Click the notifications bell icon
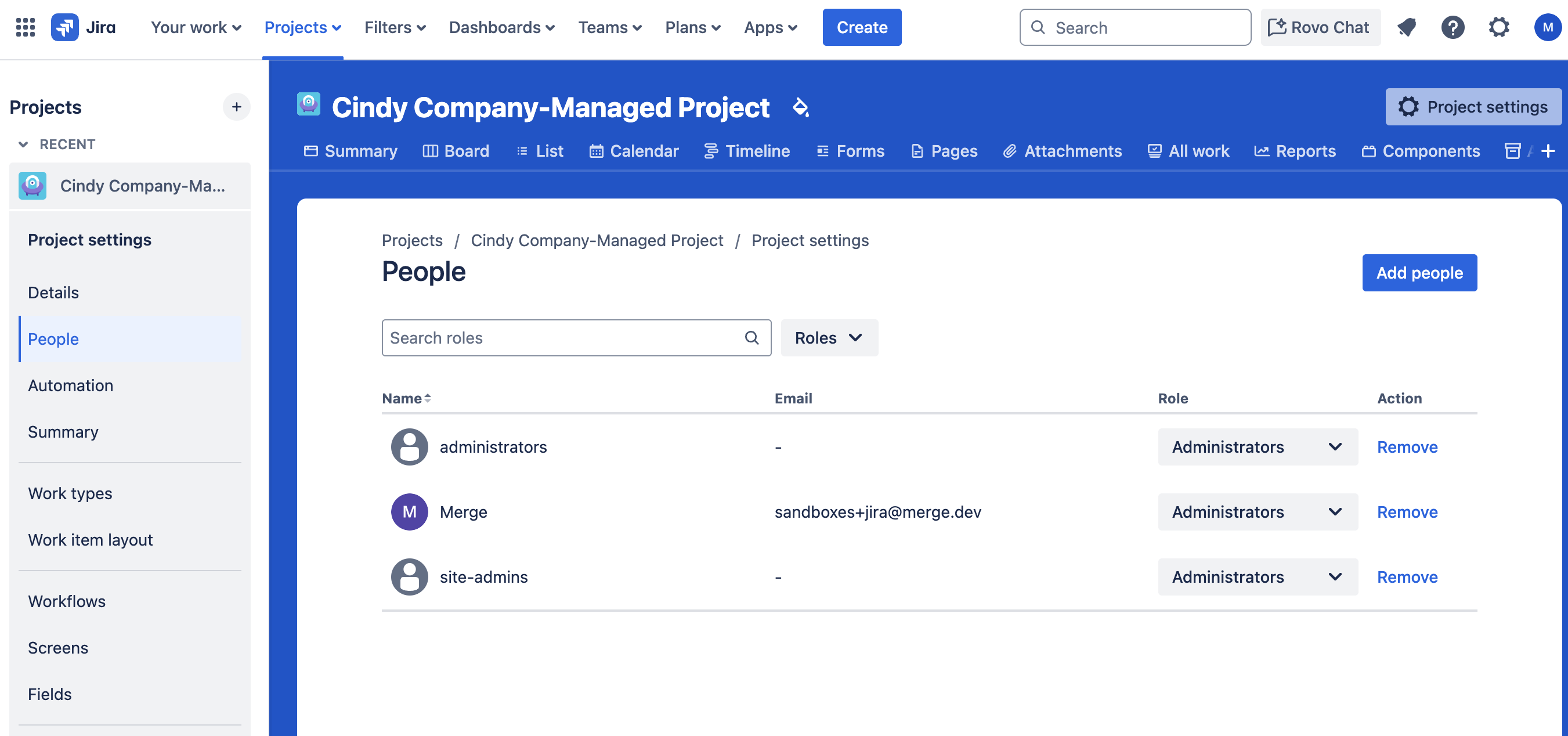 point(1406,27)
